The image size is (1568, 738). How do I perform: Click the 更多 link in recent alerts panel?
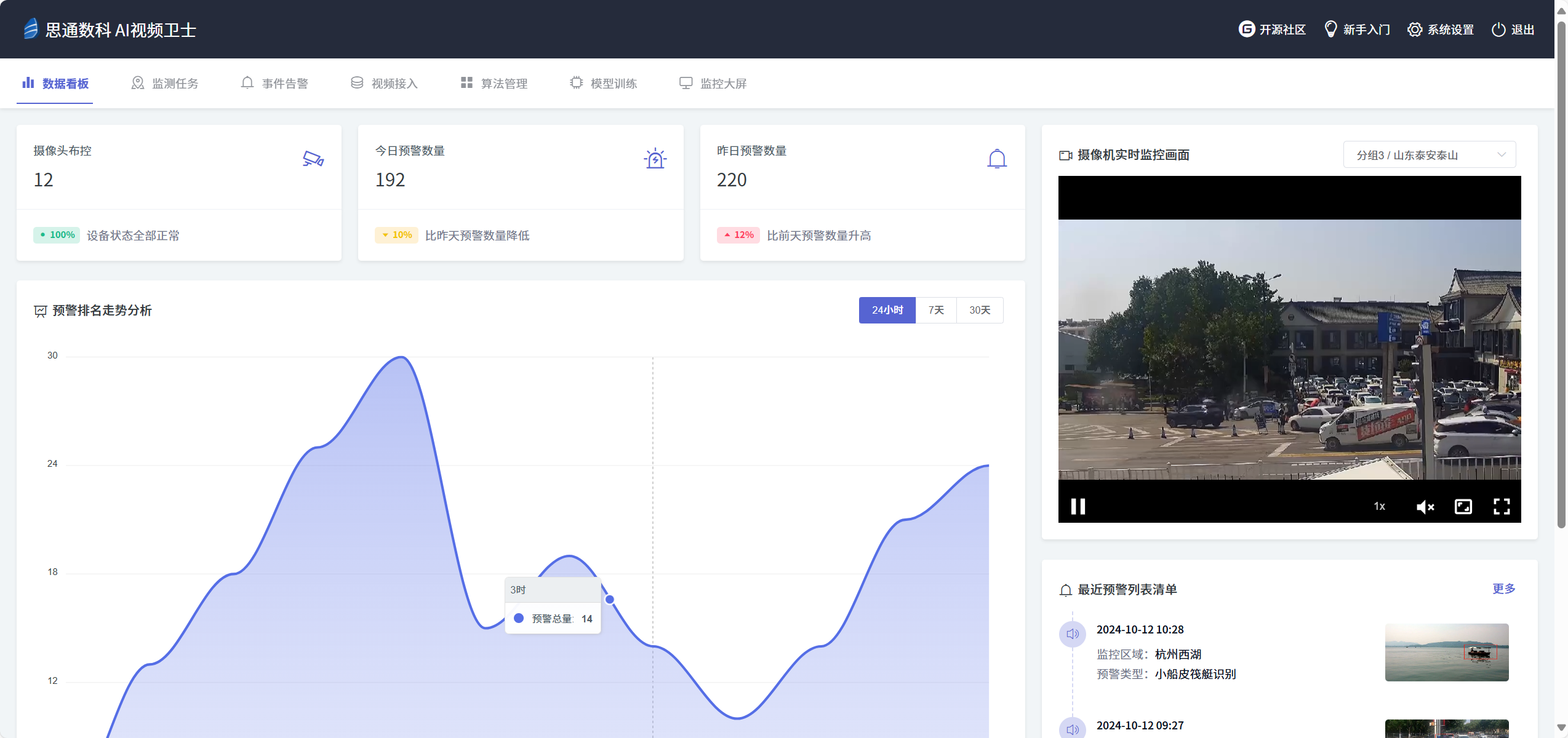coord(1504,589)
